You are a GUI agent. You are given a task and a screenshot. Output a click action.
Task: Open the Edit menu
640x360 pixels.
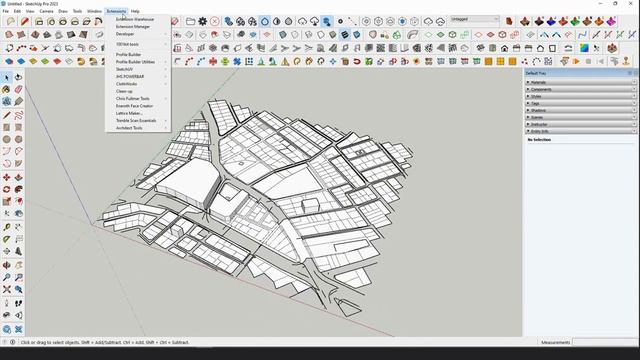pos(17,11)
